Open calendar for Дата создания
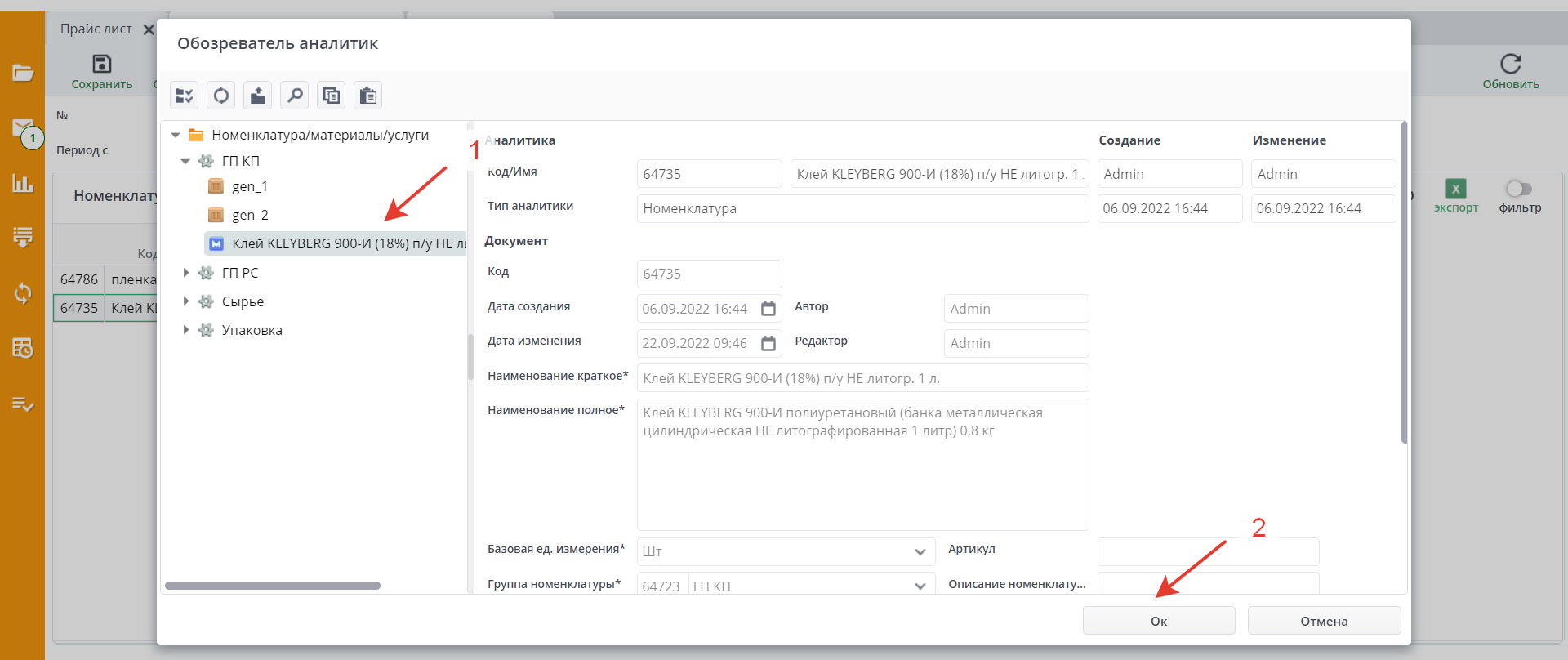 click(x=768, y=309)
